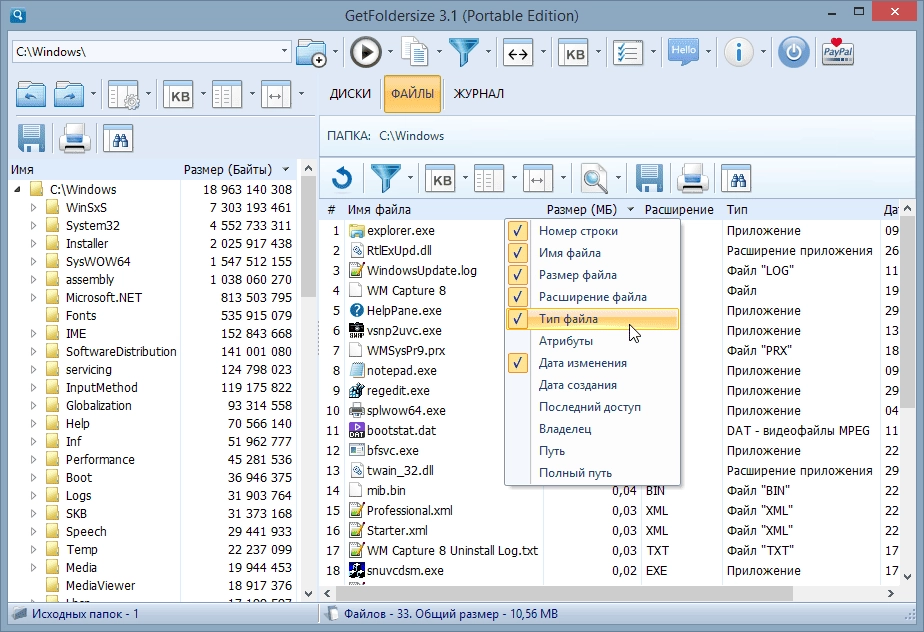The height and width of the screenshot is (632, 924).
Task: Click the column width arrows icon in top toolbar
Action: point(518,54)
